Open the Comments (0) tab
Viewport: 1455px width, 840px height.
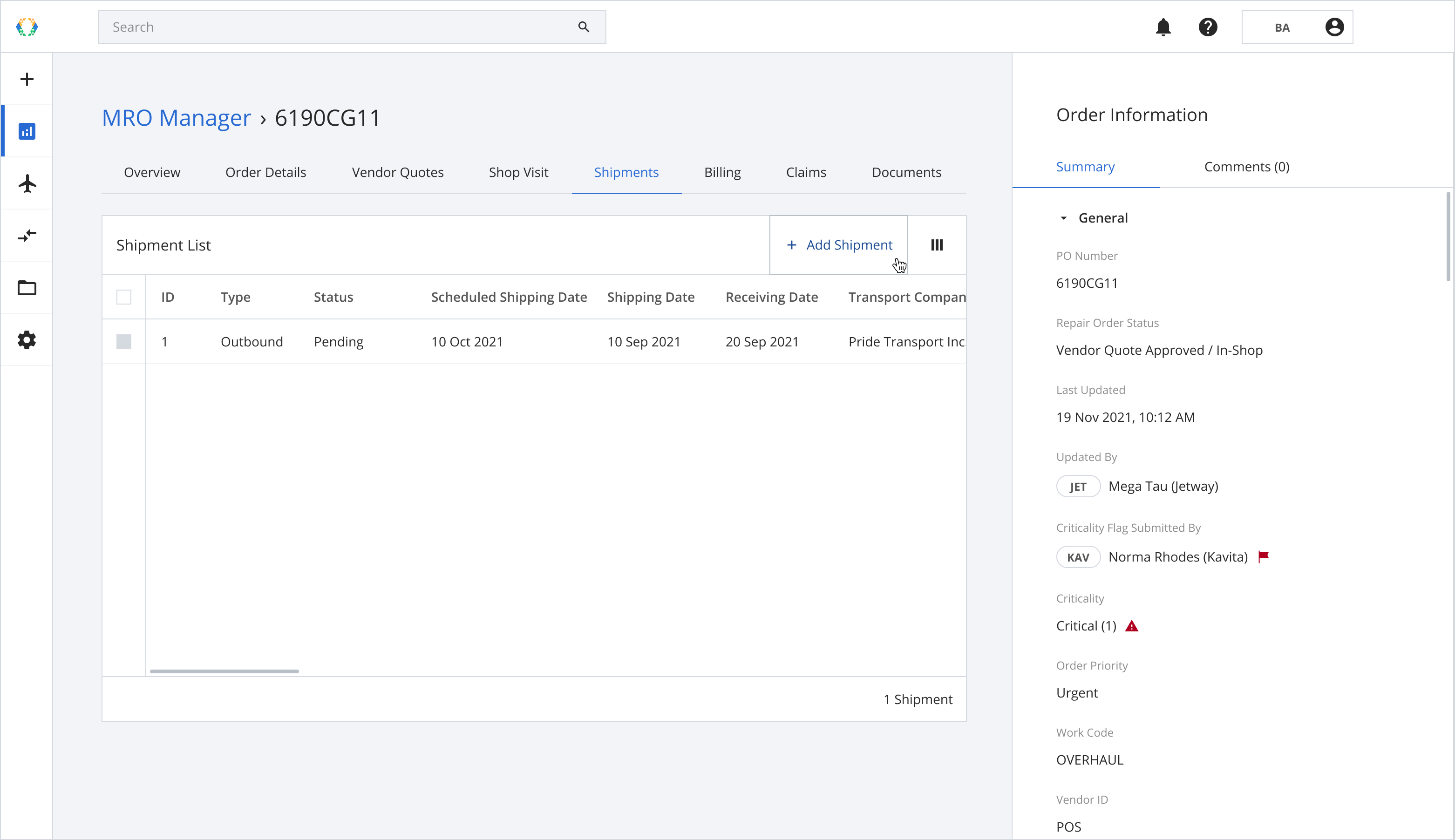pyautogui.click(x=1246, y=167)
